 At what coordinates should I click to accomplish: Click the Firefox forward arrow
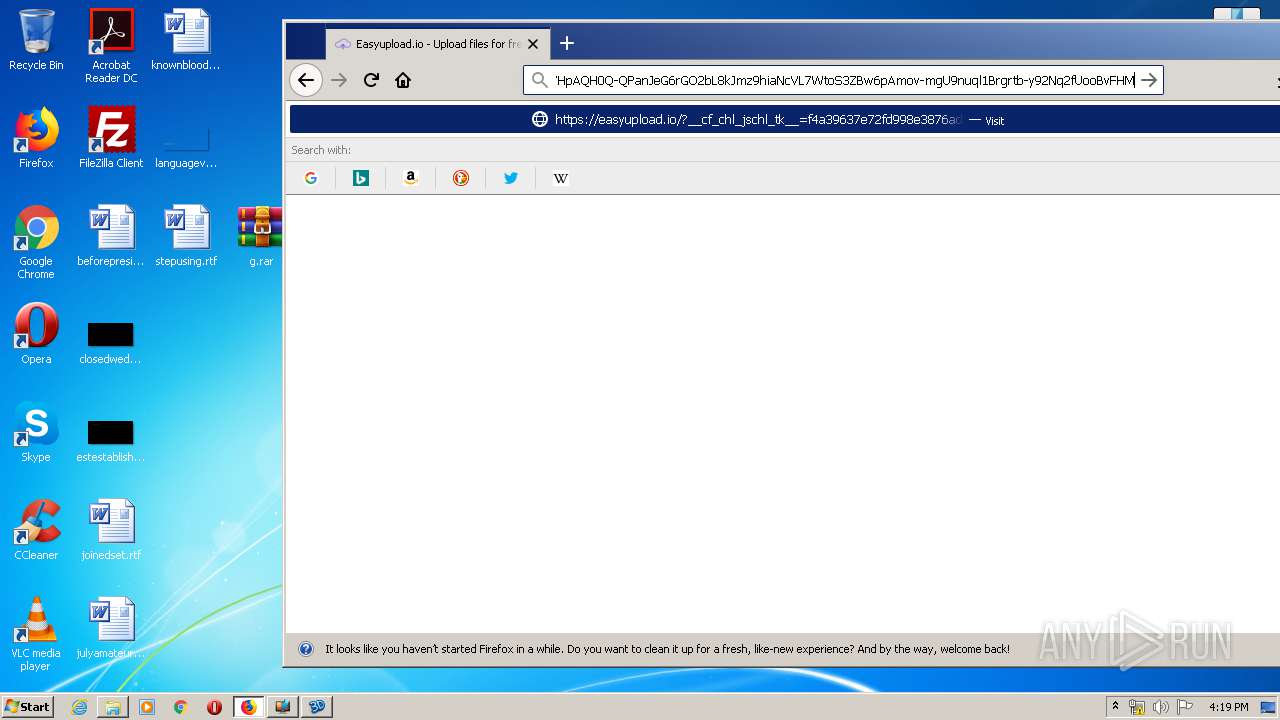point(339,80)
